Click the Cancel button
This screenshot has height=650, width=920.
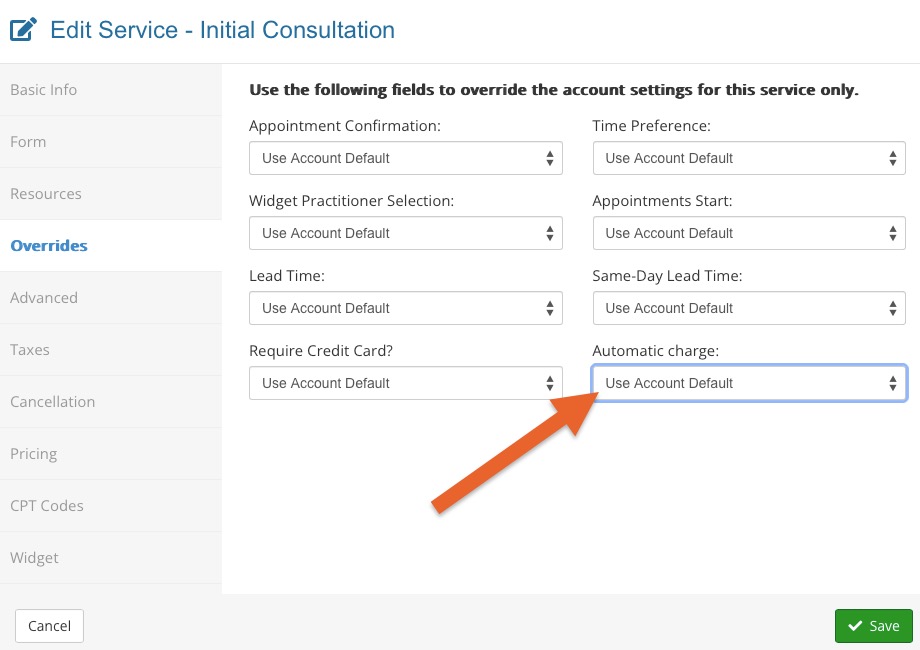[x=49, y=626]
